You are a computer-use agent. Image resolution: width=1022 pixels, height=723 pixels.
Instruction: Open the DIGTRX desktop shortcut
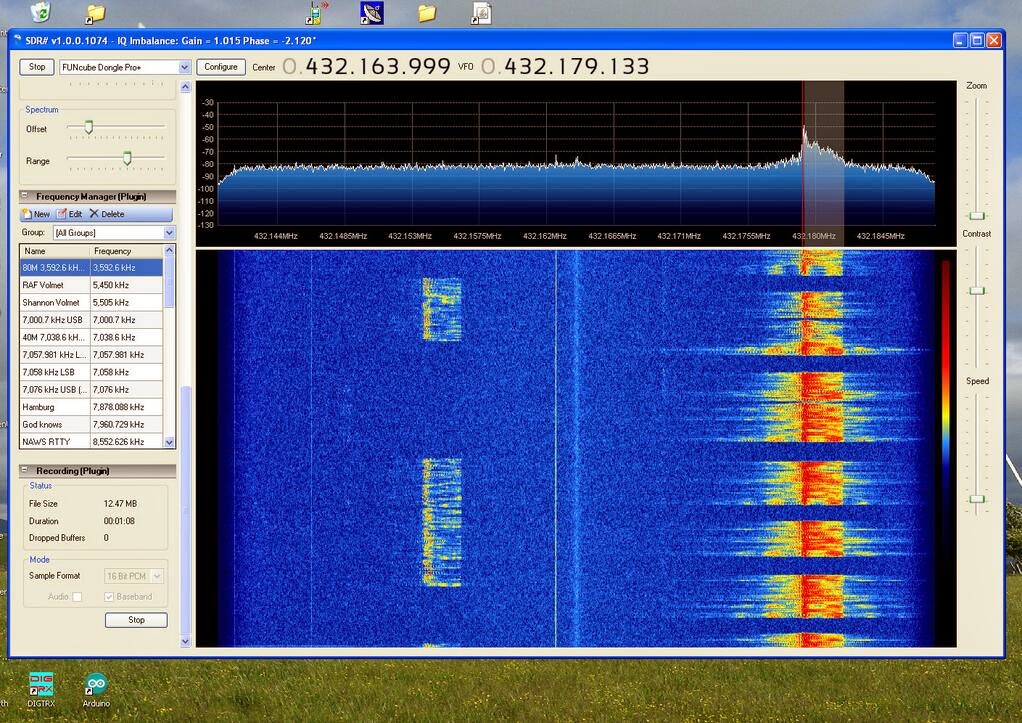41,690
